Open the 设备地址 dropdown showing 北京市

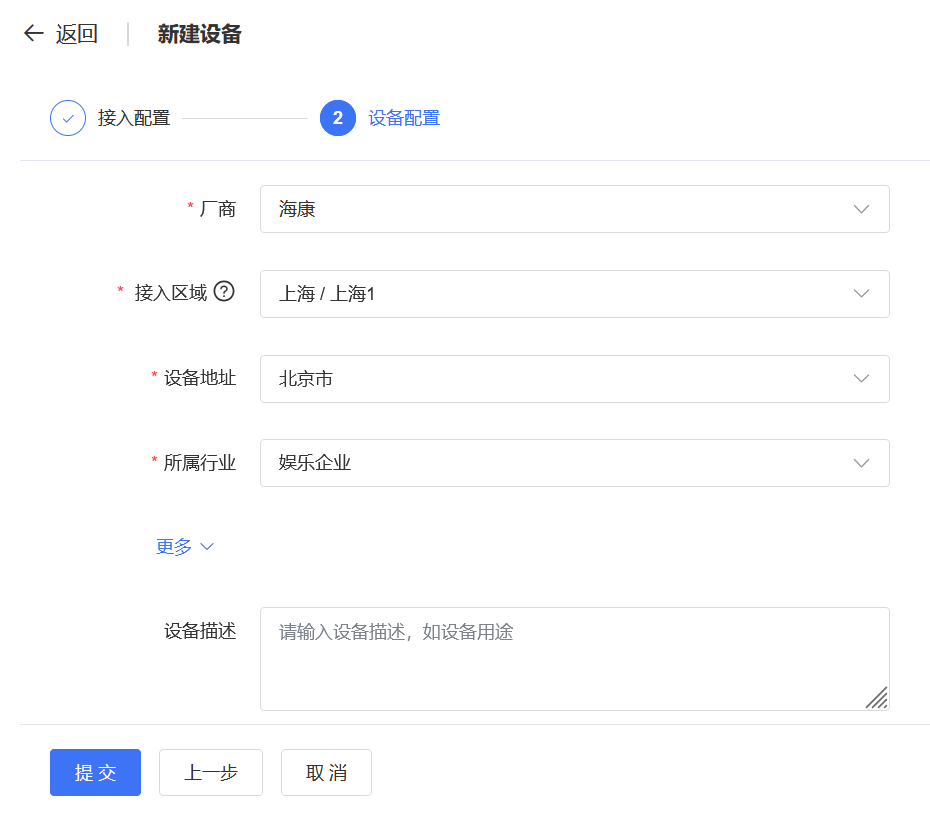(560, 379)
